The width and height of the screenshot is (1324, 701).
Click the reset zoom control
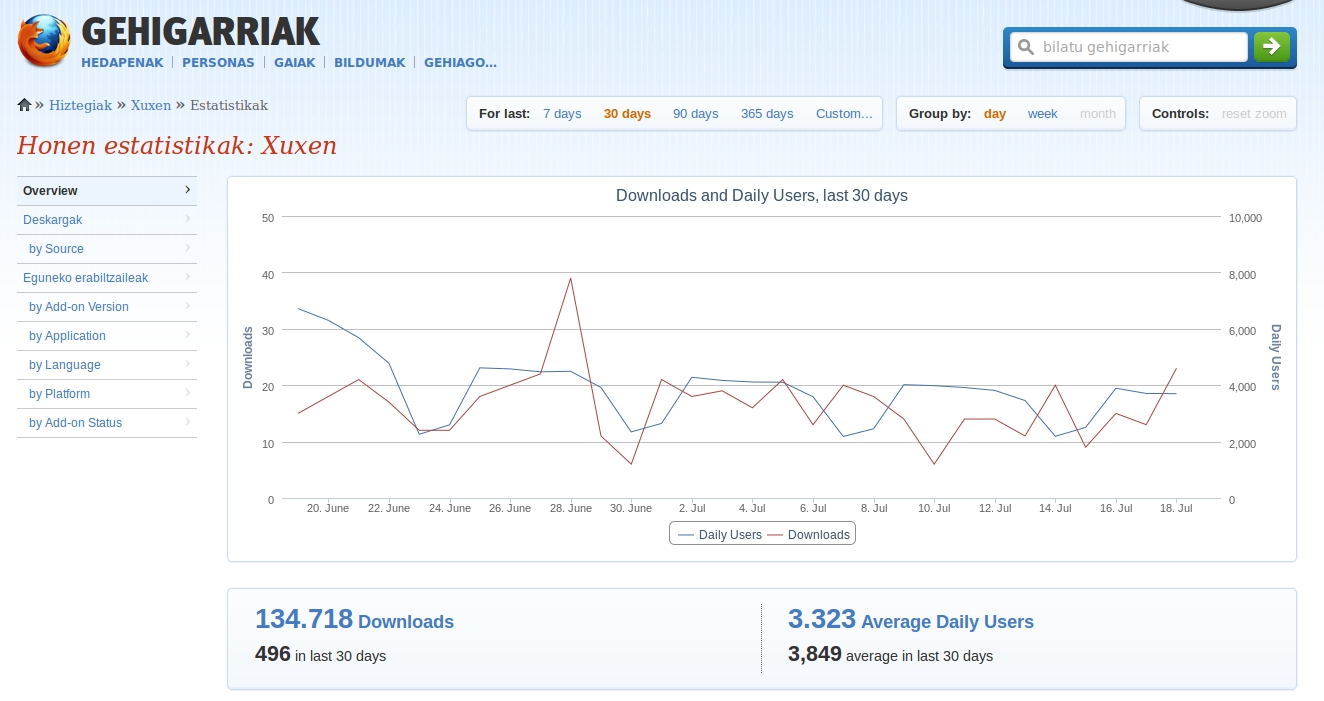click(1253, 114)
